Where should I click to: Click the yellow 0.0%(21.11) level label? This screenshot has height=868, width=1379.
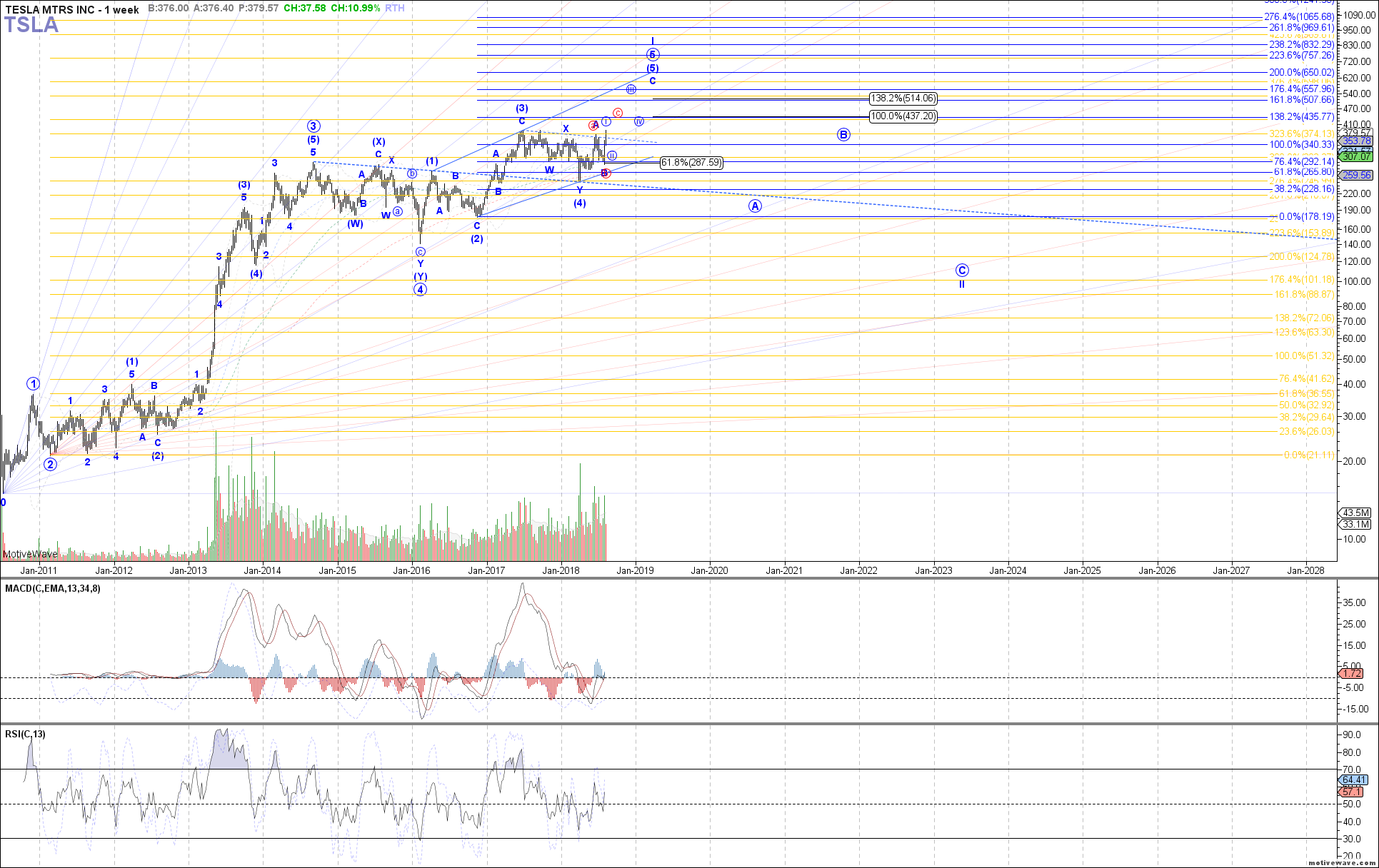pyautogui.click(x=1309, y=455)
